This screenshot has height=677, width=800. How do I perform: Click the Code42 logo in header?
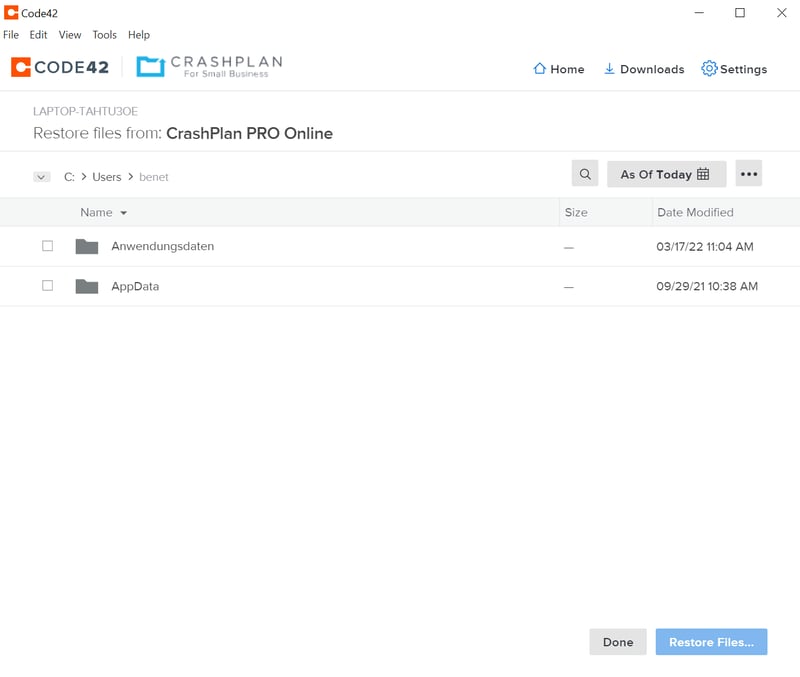pyautogui.click(x=60, y=67)
